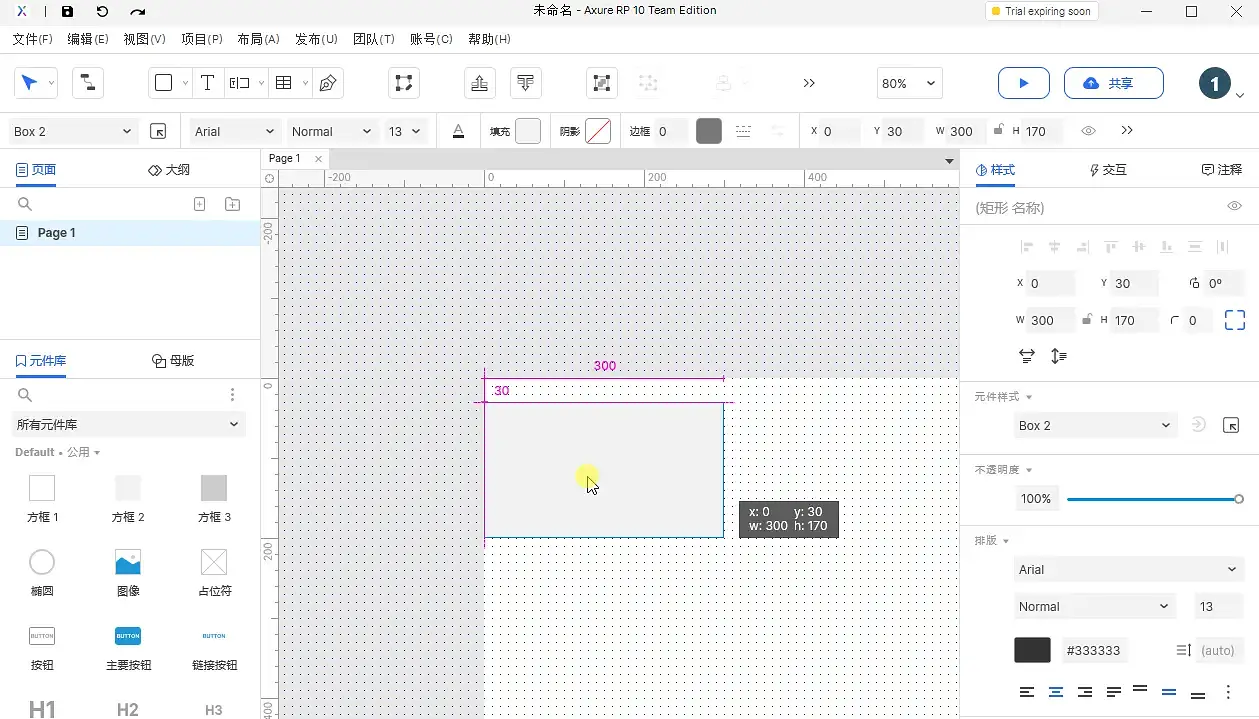Screen dimensions: 1259x719
Task: Select the Pen tool in the toolbar
Action: click(328, 83)
